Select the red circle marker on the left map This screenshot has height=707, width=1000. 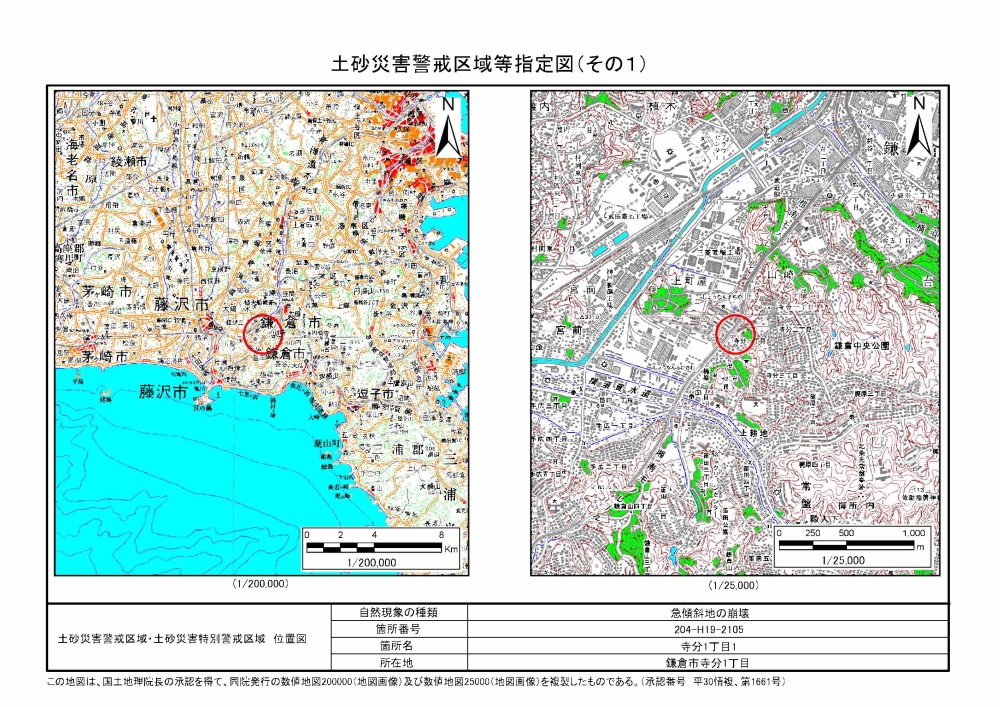coord(263,333)
